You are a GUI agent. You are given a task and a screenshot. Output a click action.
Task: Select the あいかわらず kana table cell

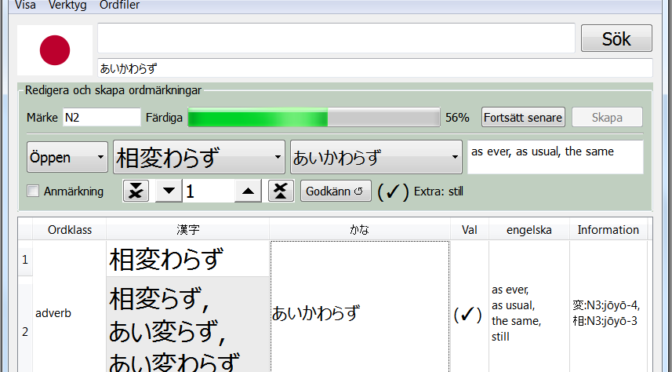pyautogui.click(x=360, y=306)
